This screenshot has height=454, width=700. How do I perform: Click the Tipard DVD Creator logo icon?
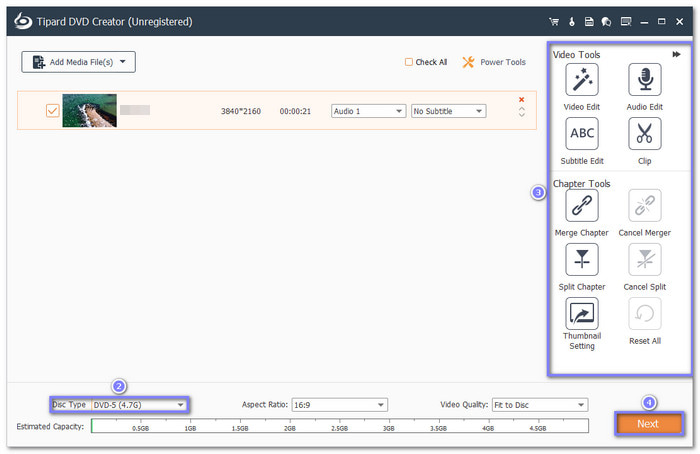[x=23, y=21]
